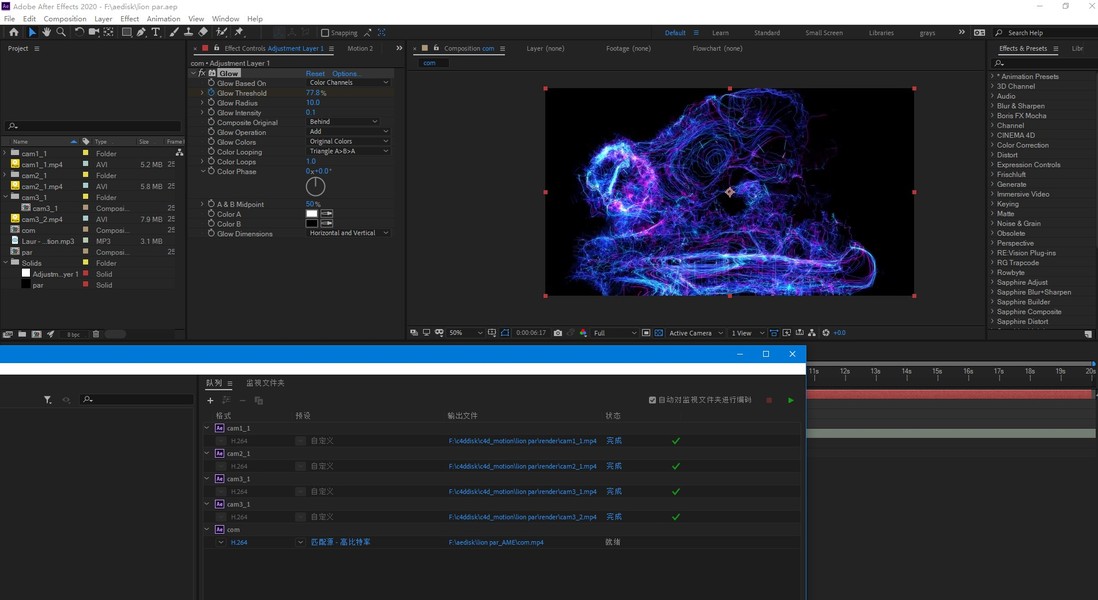Click the Color A white swatch

[312, 214]
